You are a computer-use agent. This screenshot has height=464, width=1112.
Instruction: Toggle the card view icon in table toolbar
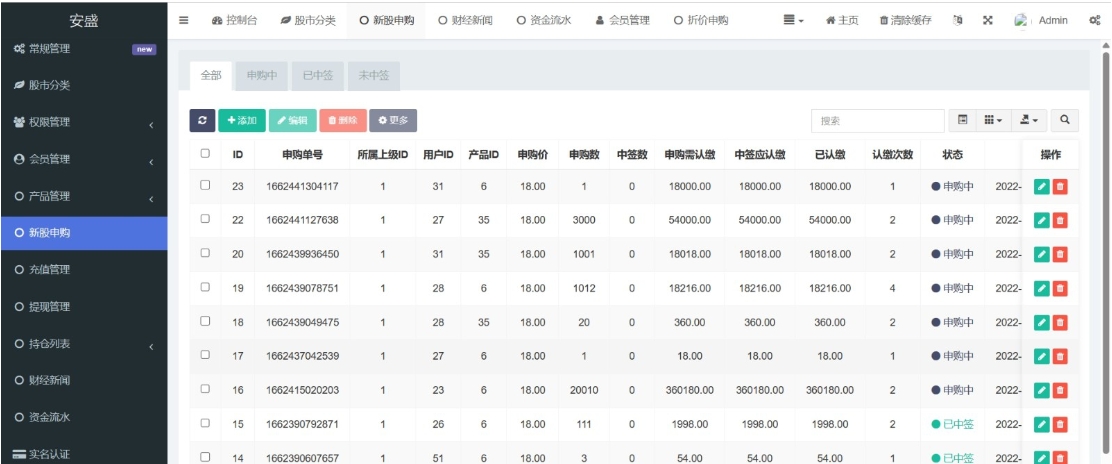[962, 120]
